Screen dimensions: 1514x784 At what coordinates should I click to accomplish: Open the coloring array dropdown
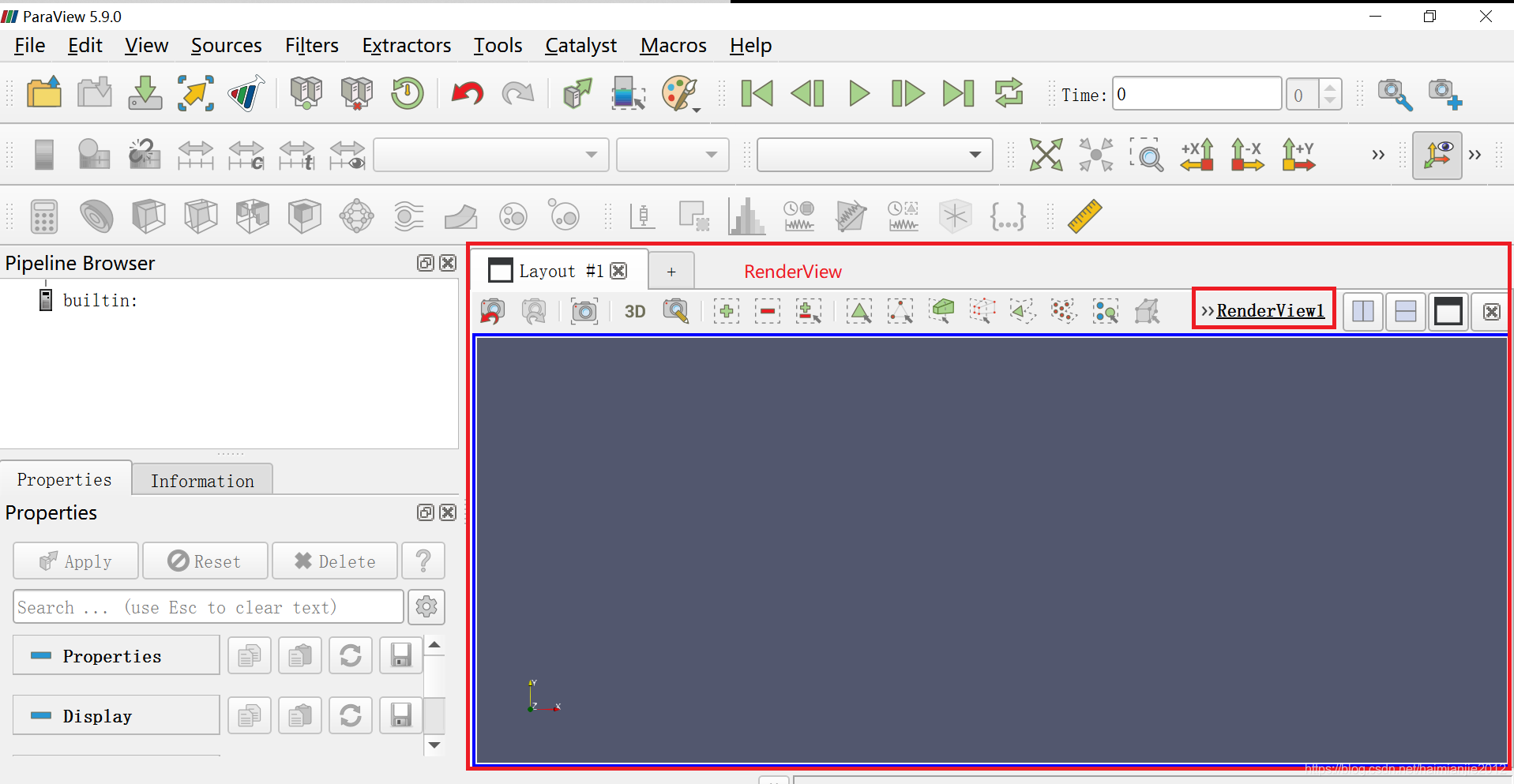pos(490,155)
